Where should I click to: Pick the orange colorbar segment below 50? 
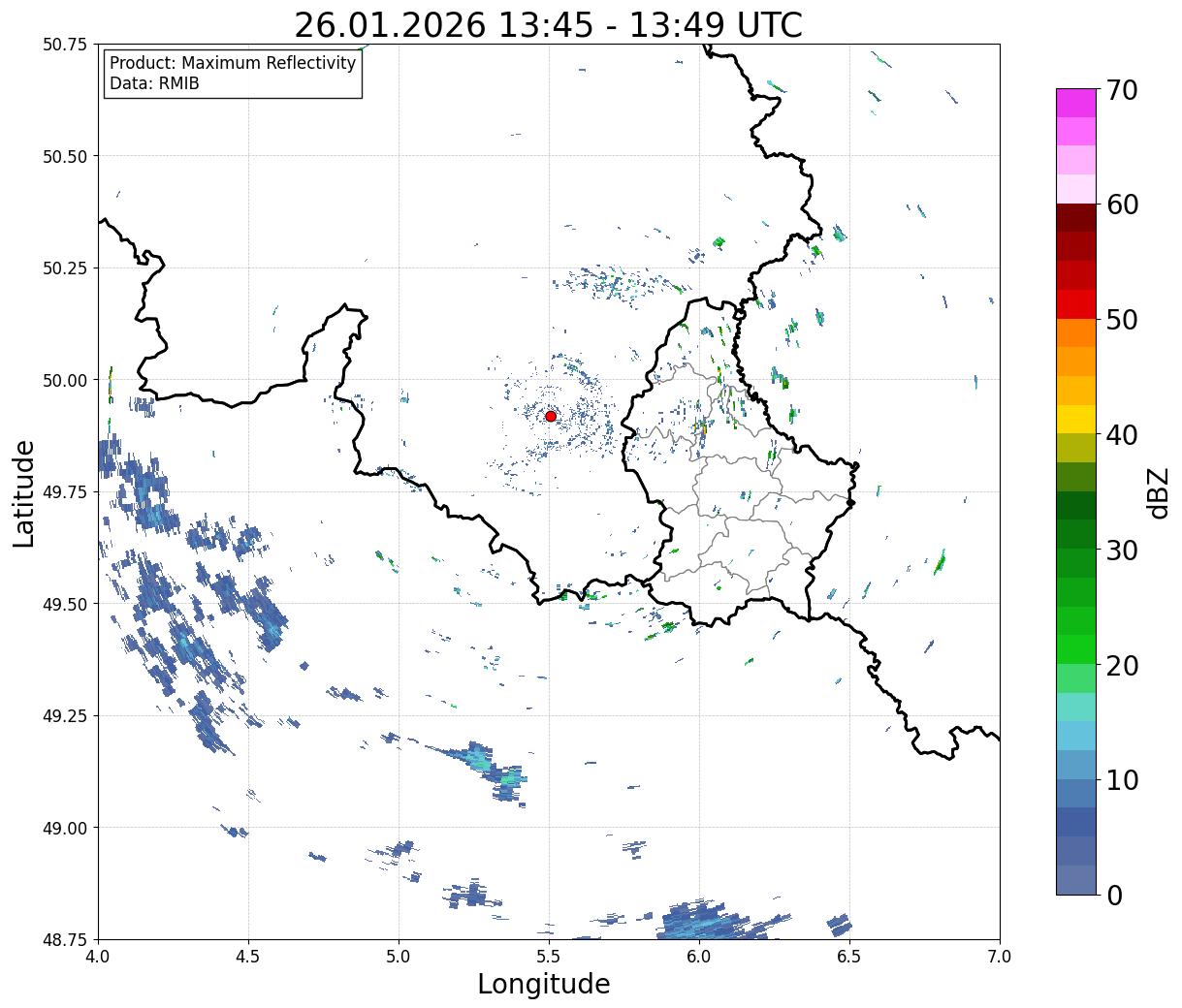(x=1076, y=332)
